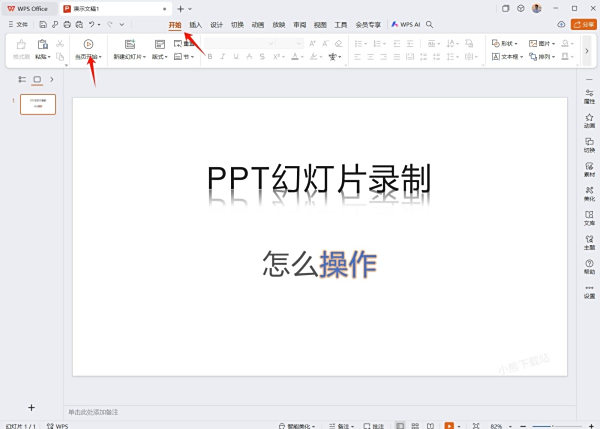Switch to slide thumbnail view in panel
Viewport: 600px width, 429px height.
(x=37, y=79)
